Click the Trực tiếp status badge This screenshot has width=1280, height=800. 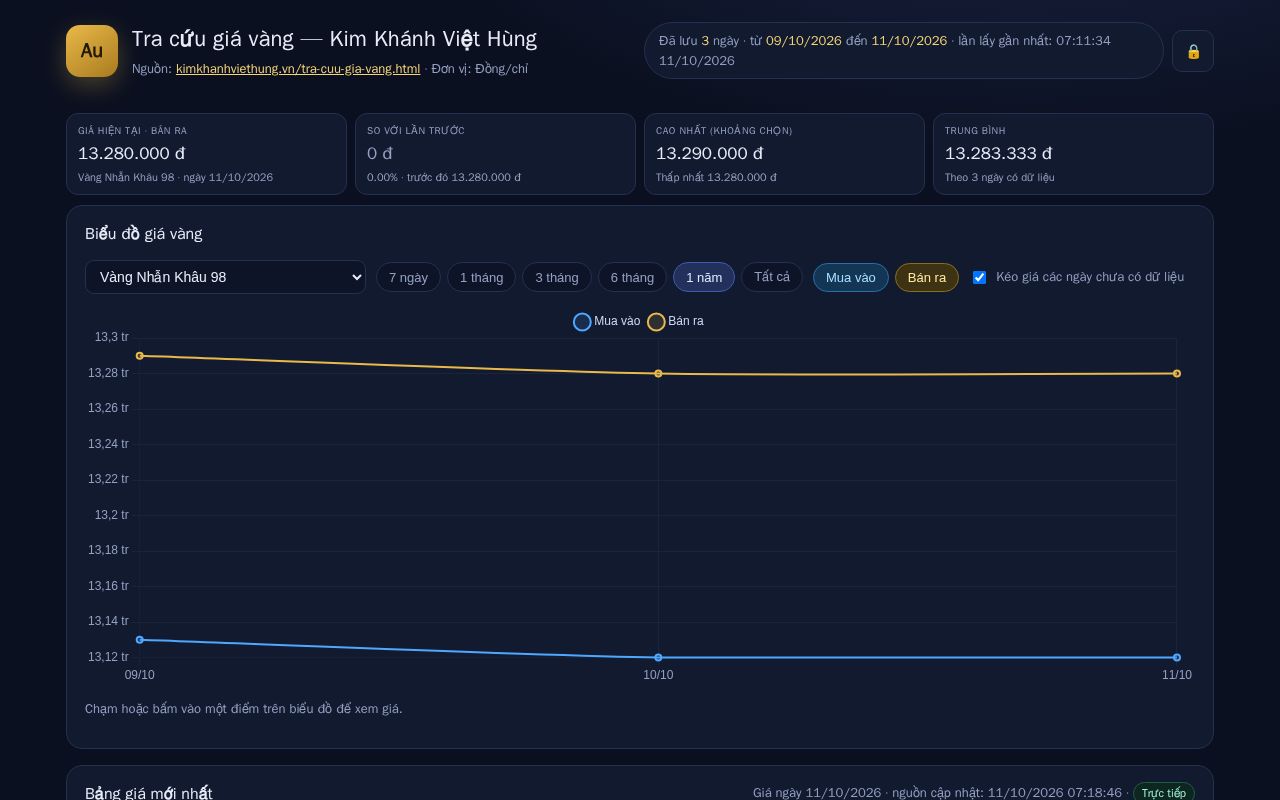1164,793
